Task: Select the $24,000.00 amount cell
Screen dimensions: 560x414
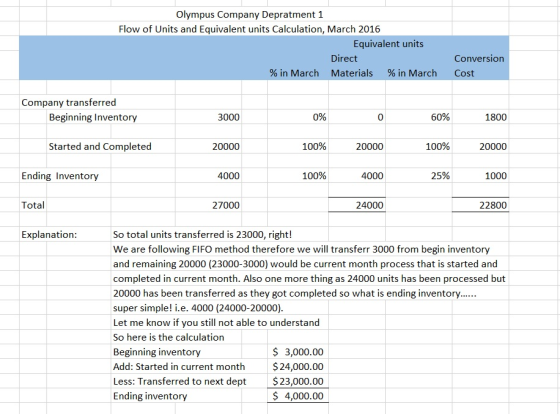Action: click(x=298, y=366)
